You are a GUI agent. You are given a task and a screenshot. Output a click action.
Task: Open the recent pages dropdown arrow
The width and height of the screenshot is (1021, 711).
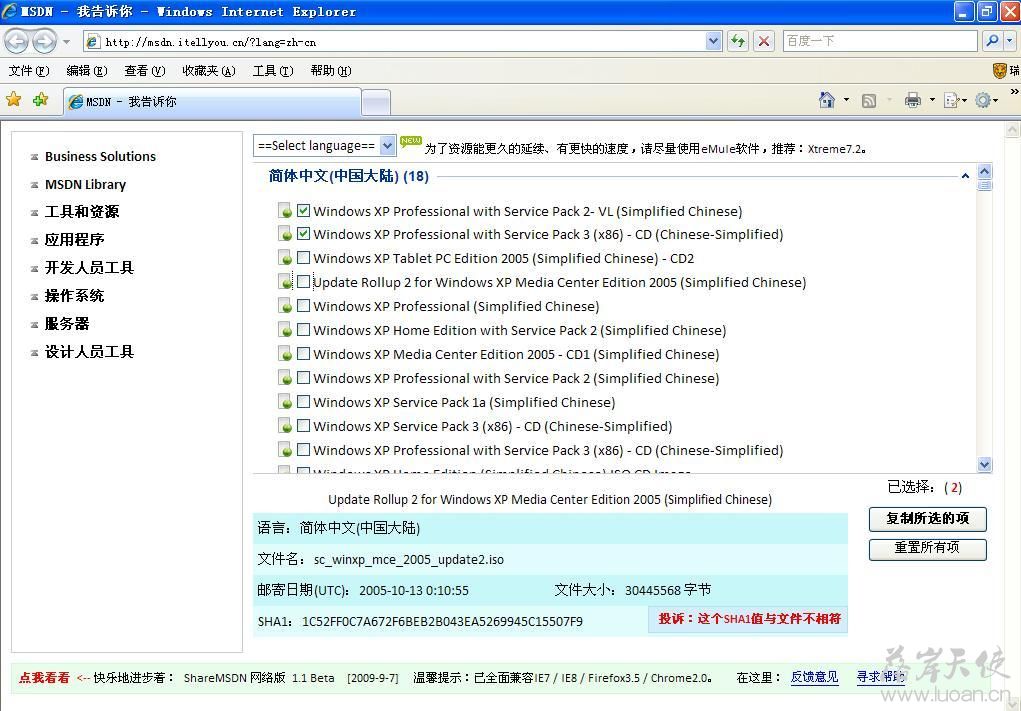(x=66, y=42)
